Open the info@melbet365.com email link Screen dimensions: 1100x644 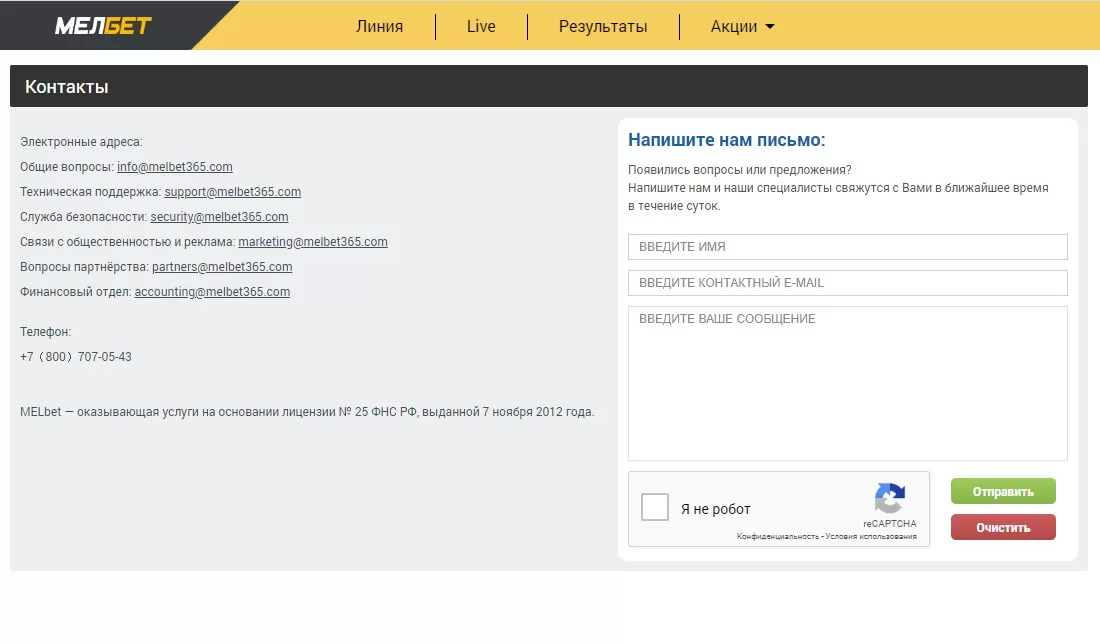pyautogui.click(x=174, y=166)
